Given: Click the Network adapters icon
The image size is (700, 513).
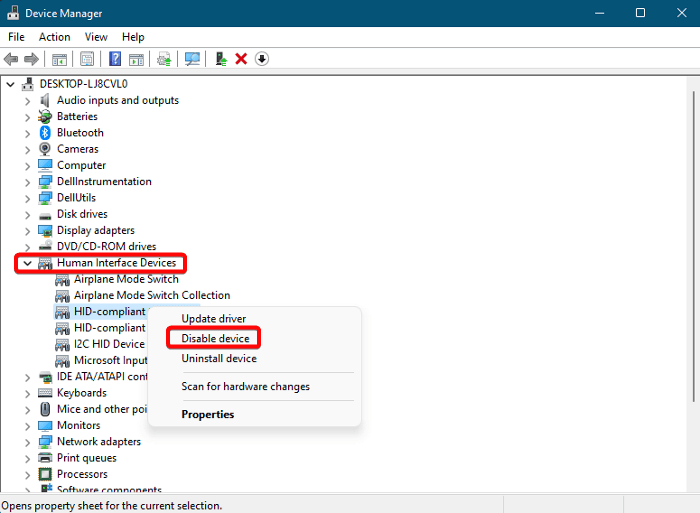Looking at the screenshot, I should click(x=45, y=442).
